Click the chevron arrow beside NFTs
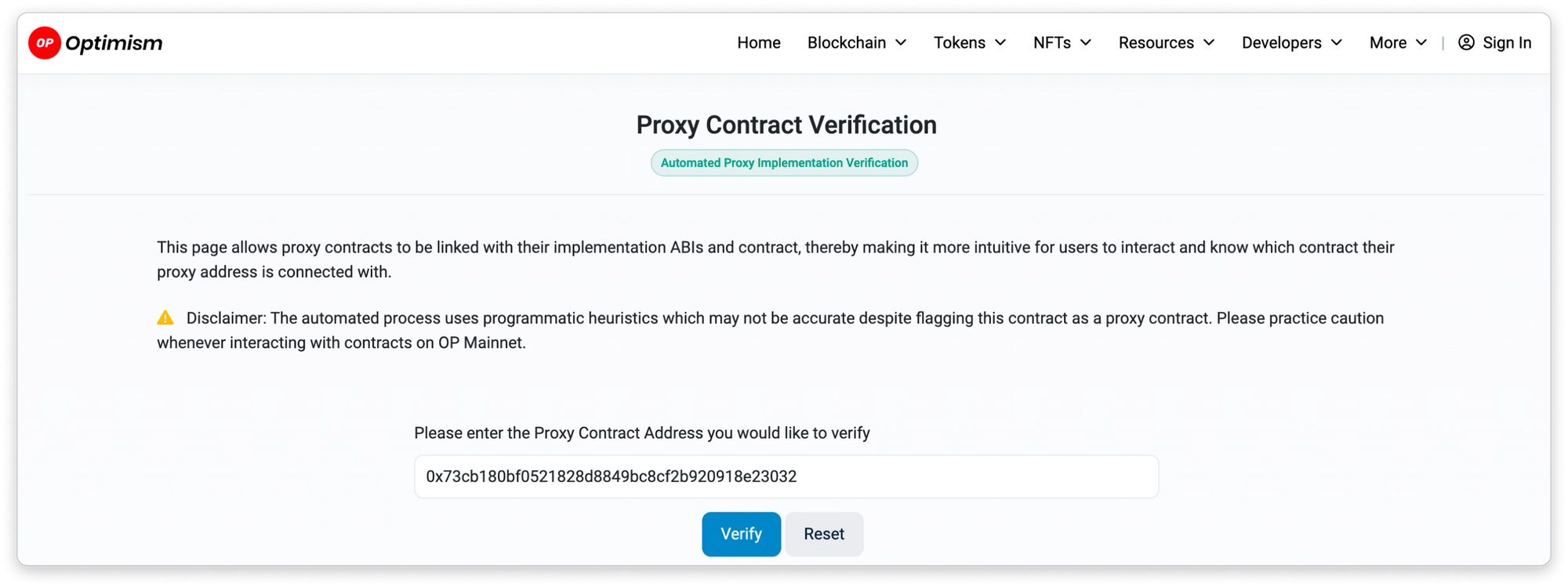Viewport: 1568px width, 587px height. pyautogui.click(x=1086, y=42)
